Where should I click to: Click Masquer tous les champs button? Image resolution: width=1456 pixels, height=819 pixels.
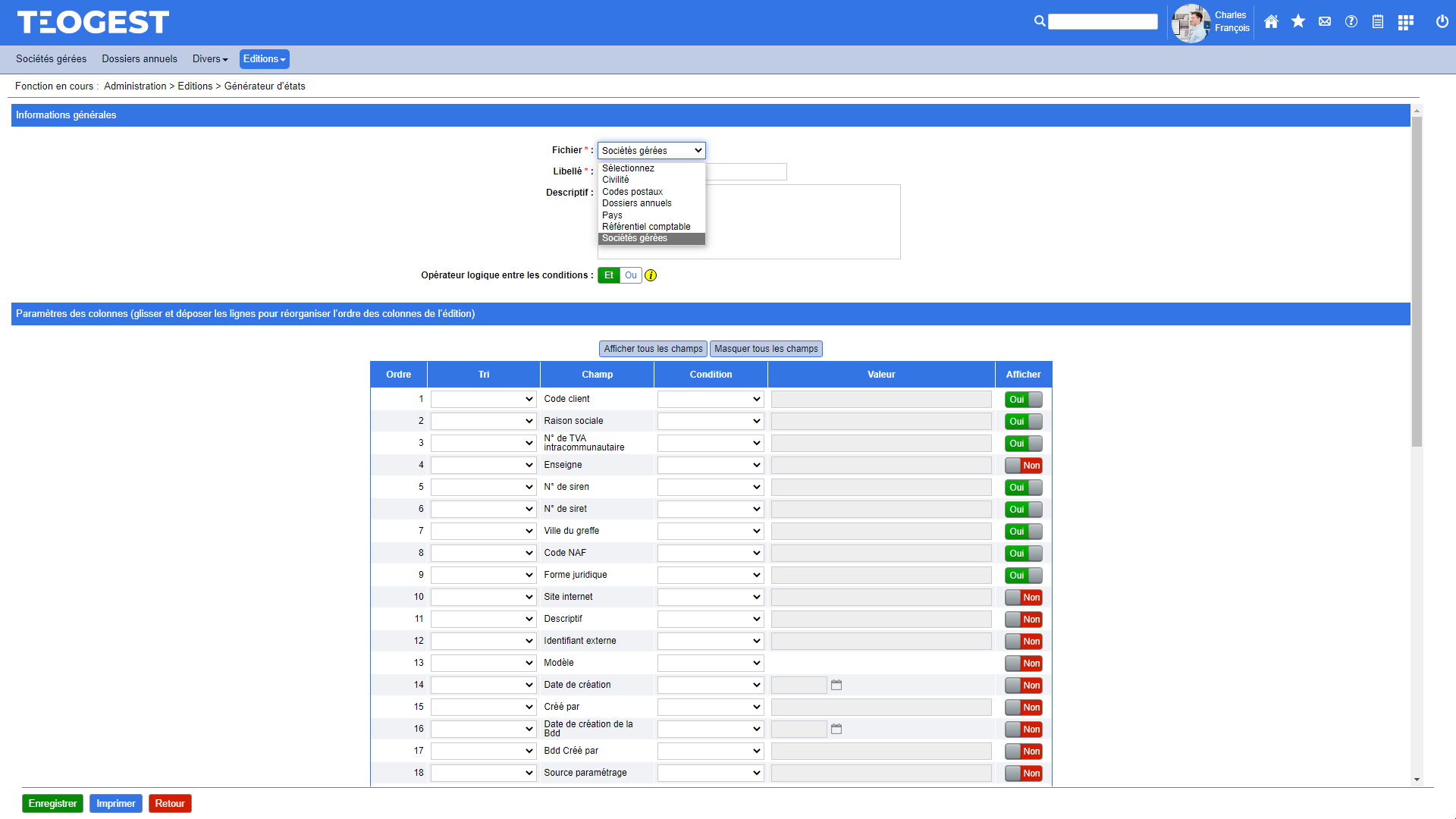click(x=766, y=349)
